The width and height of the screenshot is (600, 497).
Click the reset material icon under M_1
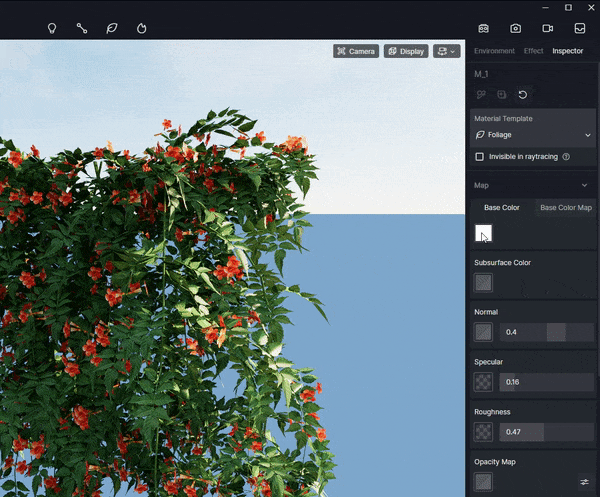(x=522, y=95)
